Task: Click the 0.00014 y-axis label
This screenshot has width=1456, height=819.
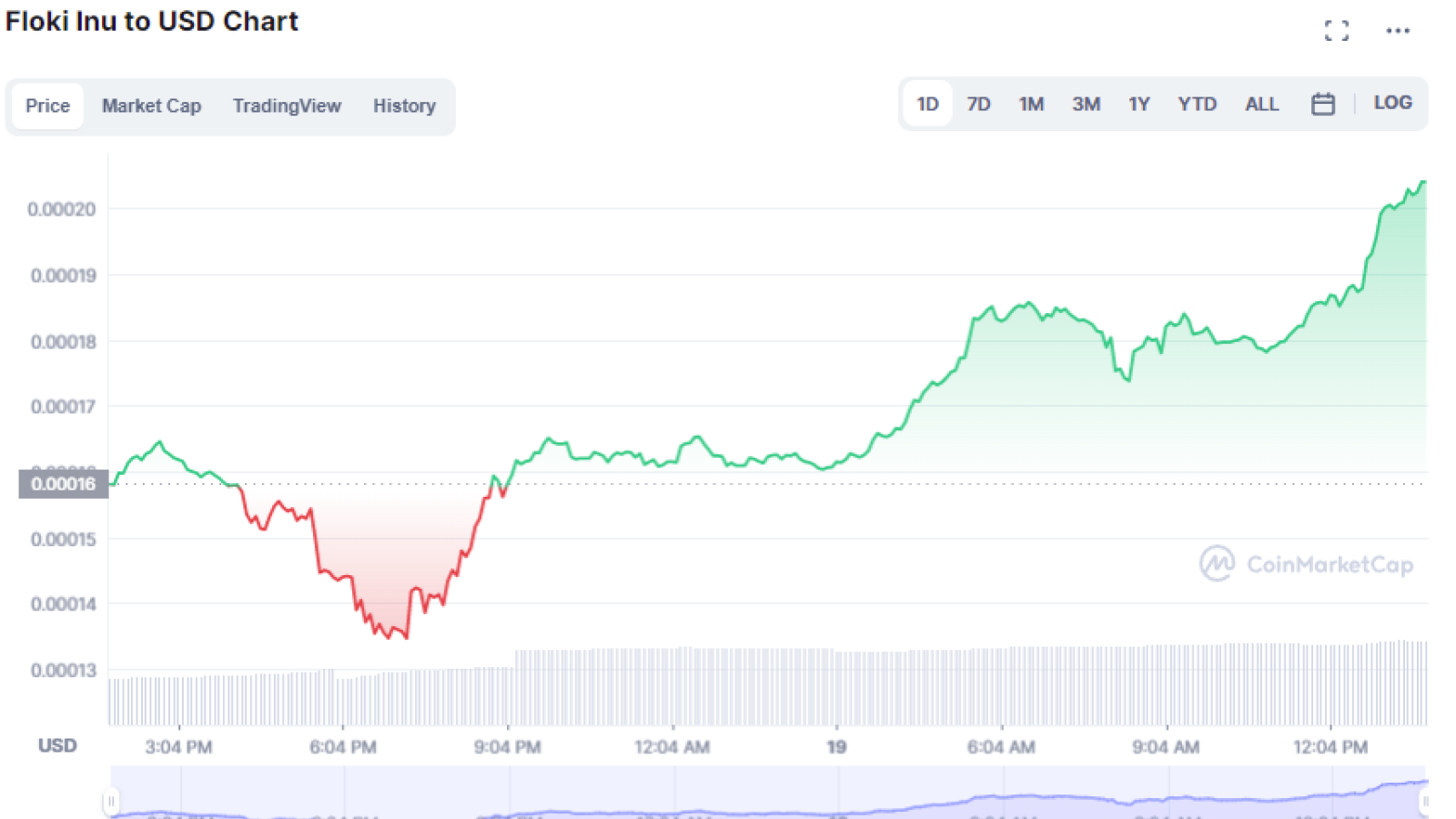Action: [x=63, y=604]
